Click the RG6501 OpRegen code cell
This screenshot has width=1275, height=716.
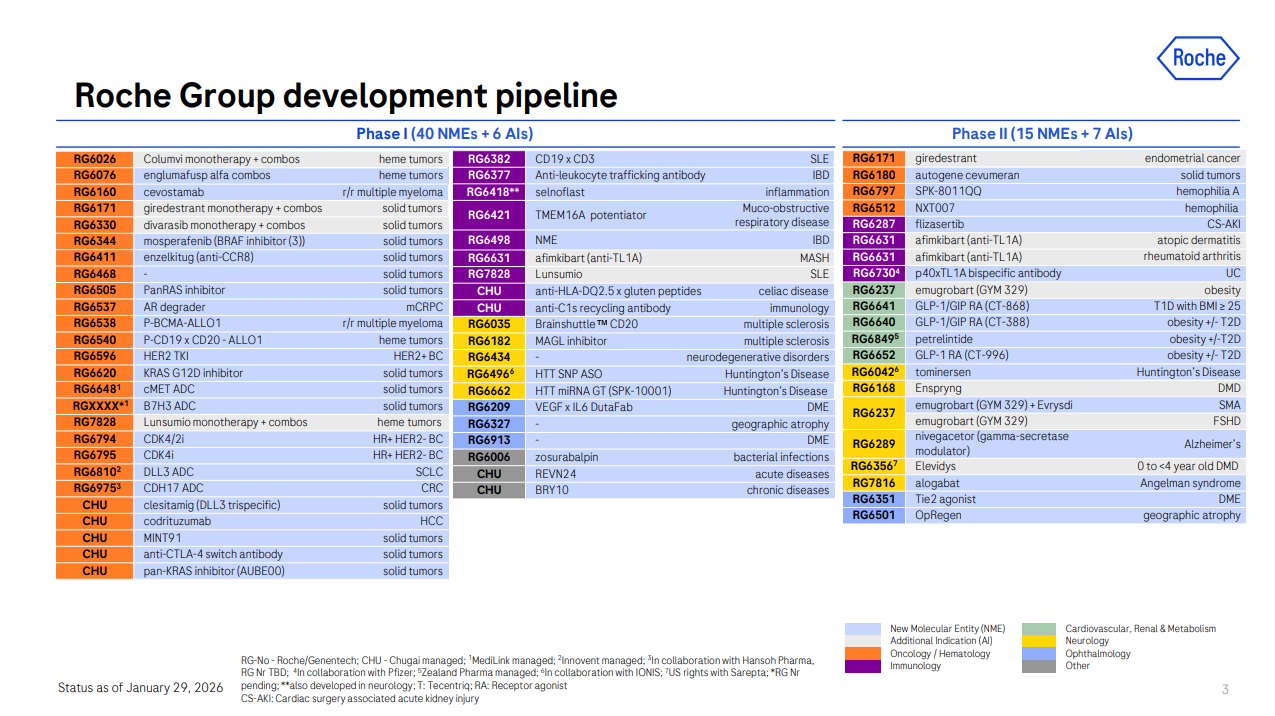(x=873, y=516)
